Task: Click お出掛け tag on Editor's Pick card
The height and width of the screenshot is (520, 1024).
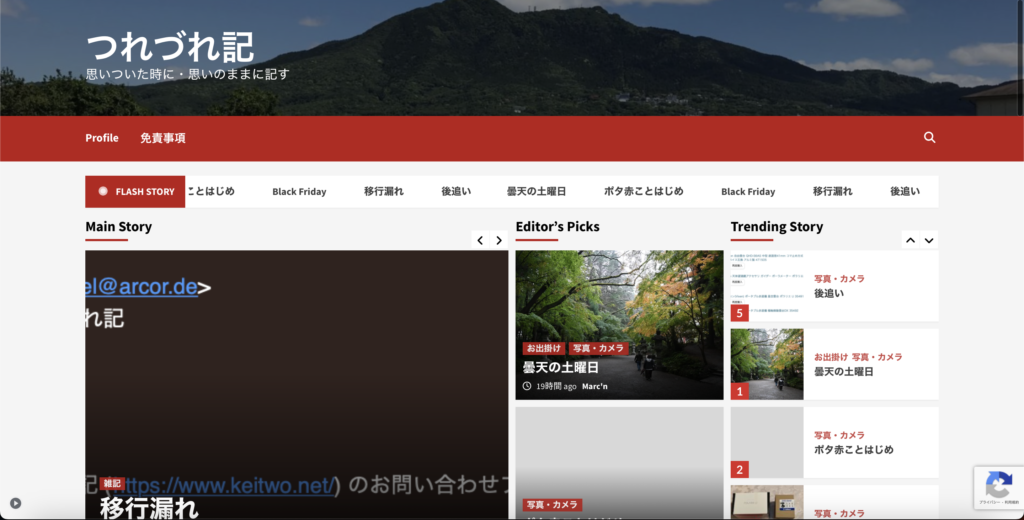Action: tap(543, 348)
